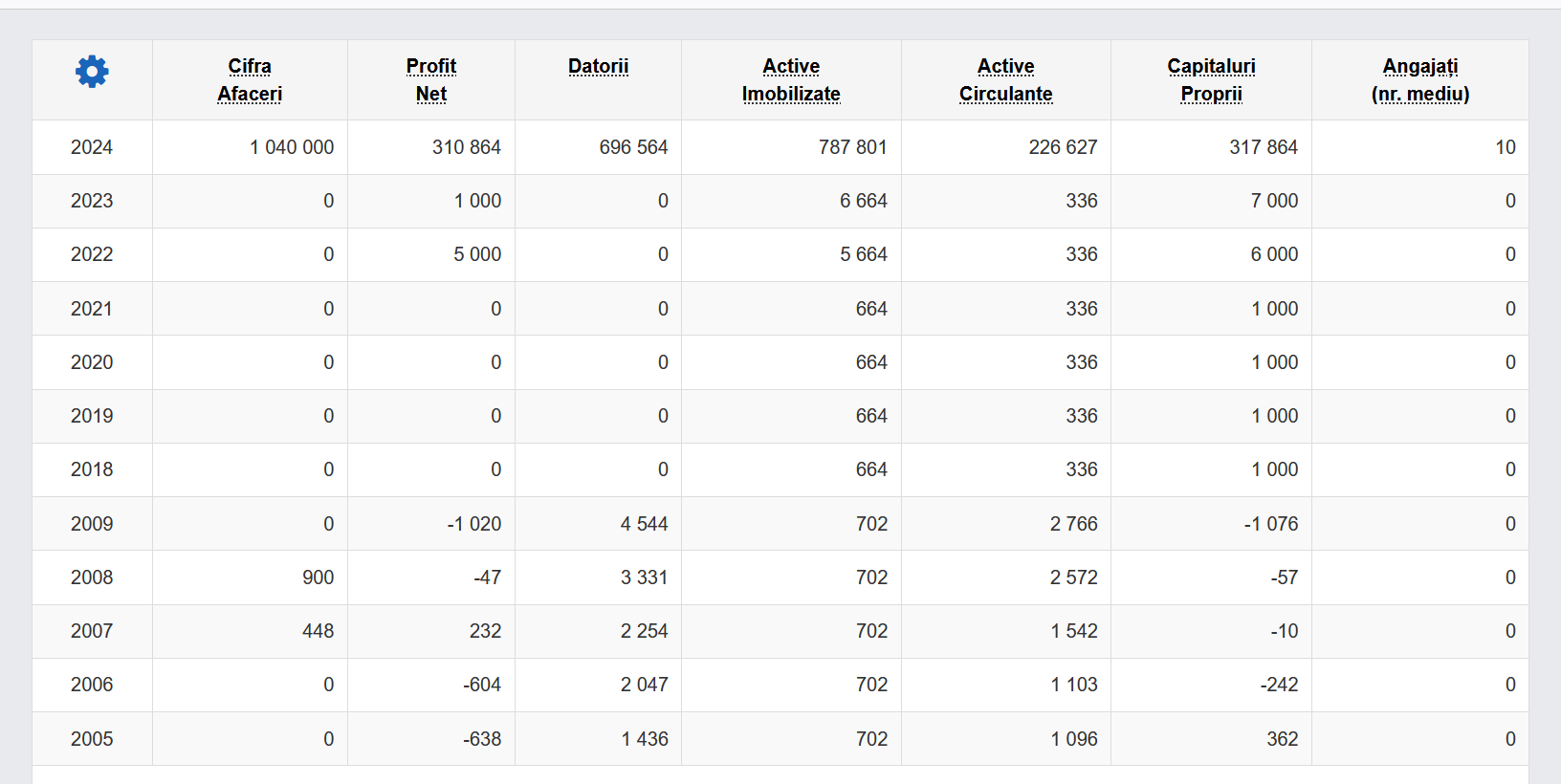Click the 787 801 fixed assets value
Viewport: 1561px width, 784px height.
click(x=852, y=147)
